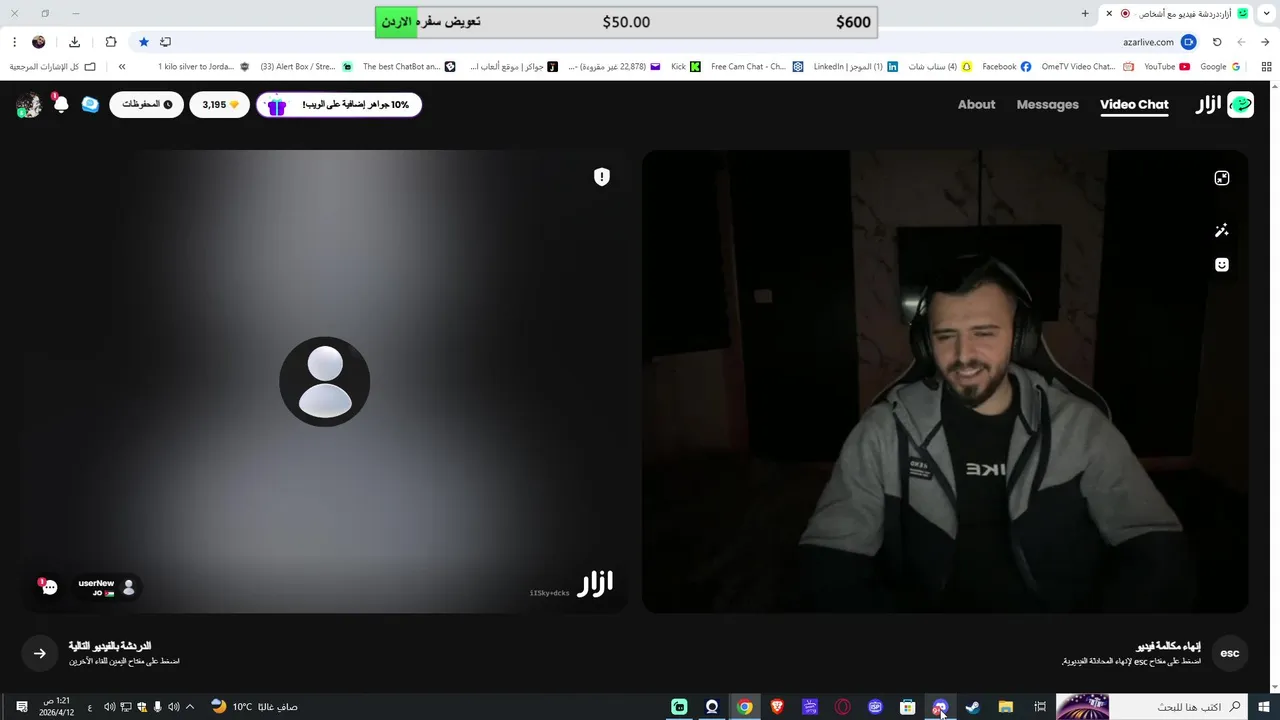Switch to the Video Chat tab
This screenshot has width=1280, height=720.
click(1134, 105)
